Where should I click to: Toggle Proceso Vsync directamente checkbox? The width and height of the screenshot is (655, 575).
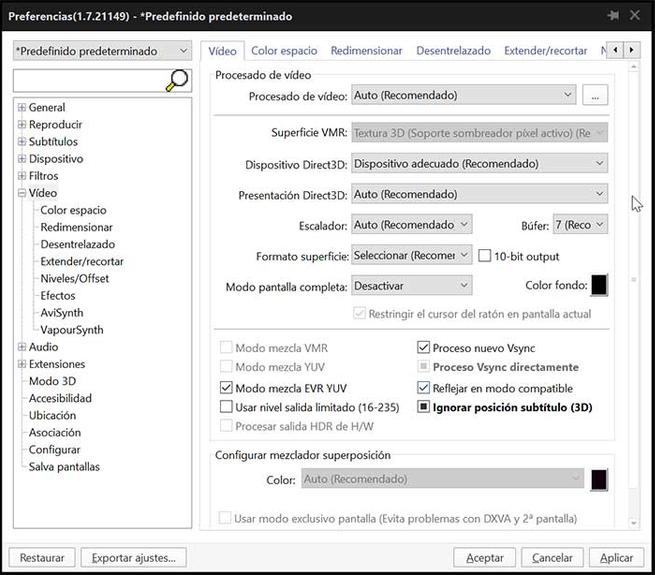coord(423,367)
